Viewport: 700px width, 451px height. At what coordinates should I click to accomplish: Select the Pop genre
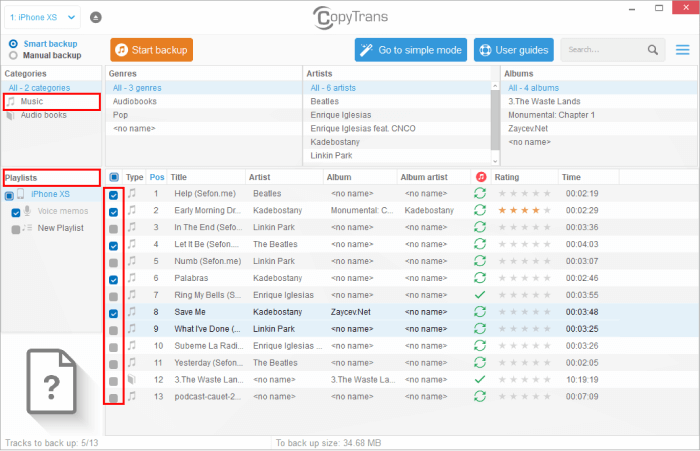point(204,115)
